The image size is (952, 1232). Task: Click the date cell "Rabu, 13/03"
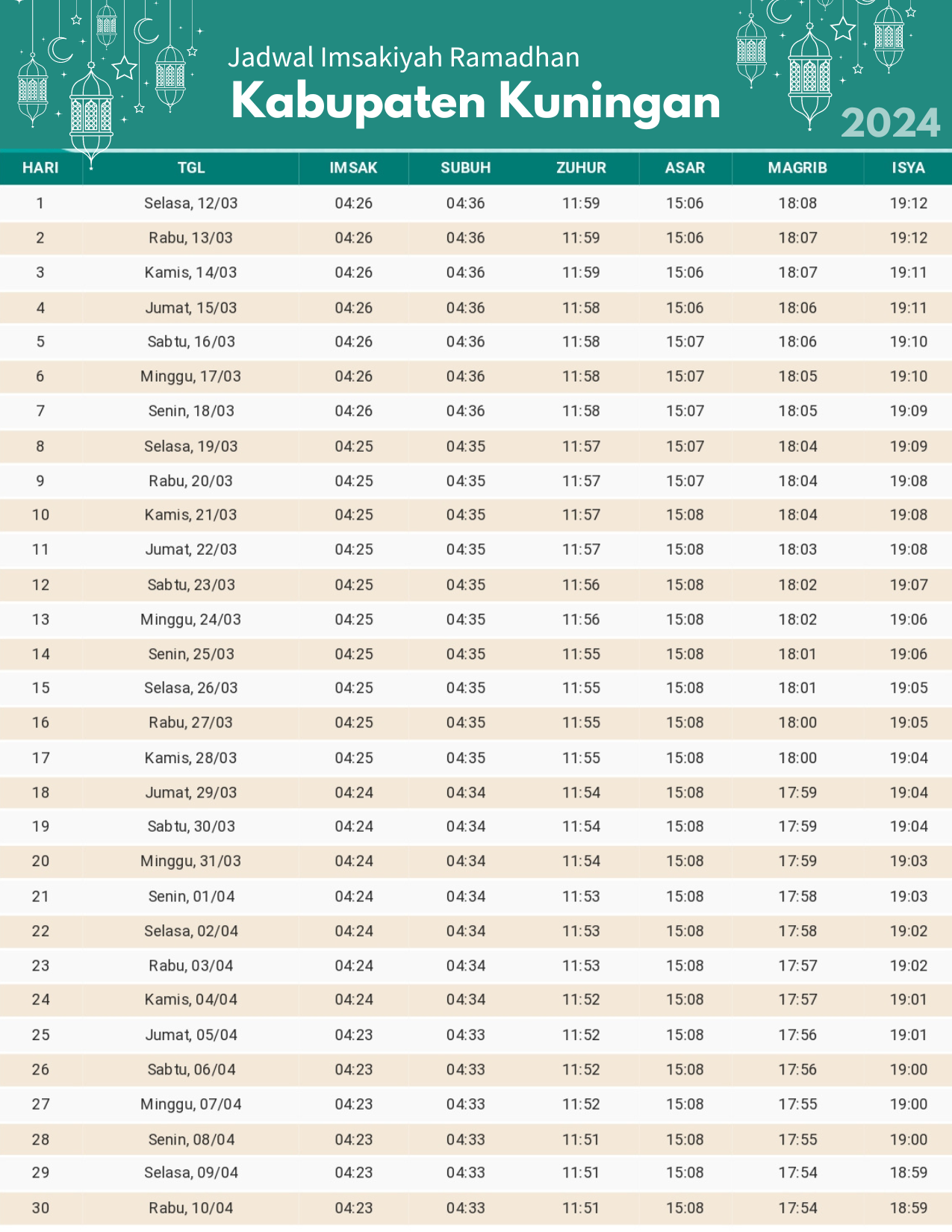(x=191, y=237)
